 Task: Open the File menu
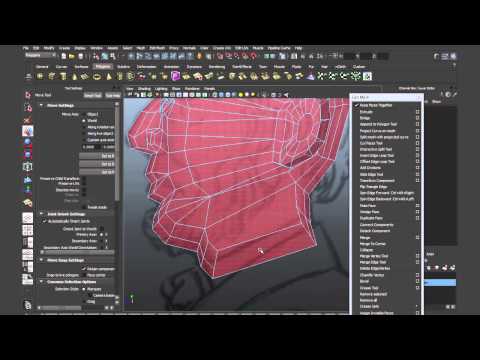click(26, 48)
